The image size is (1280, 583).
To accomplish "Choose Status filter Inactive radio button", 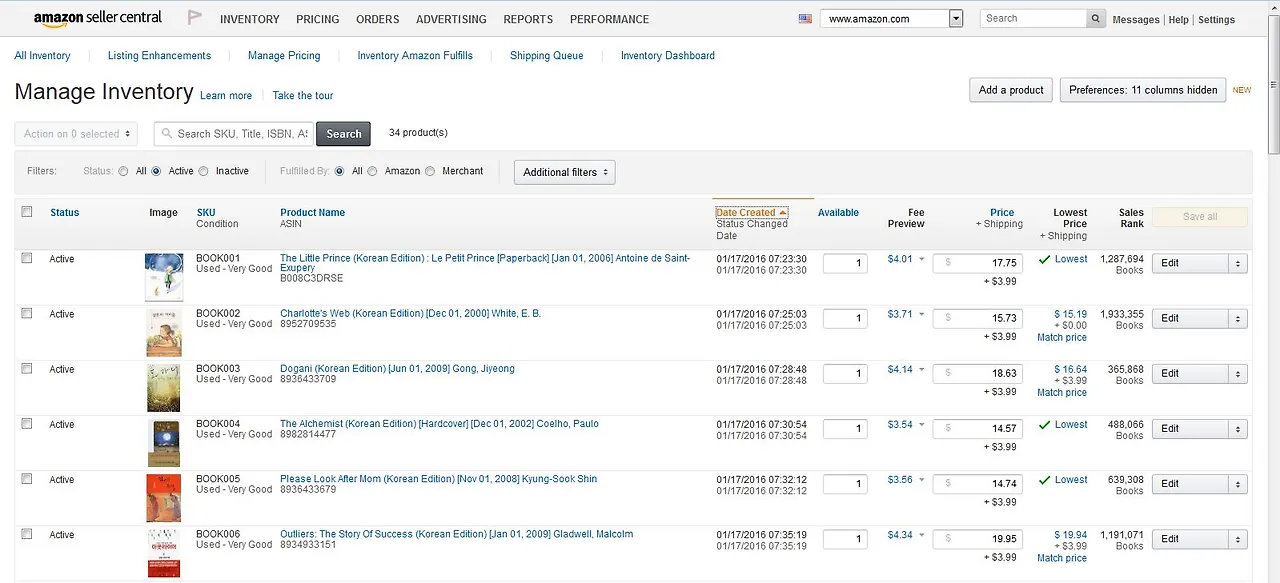I will [204, 171].
